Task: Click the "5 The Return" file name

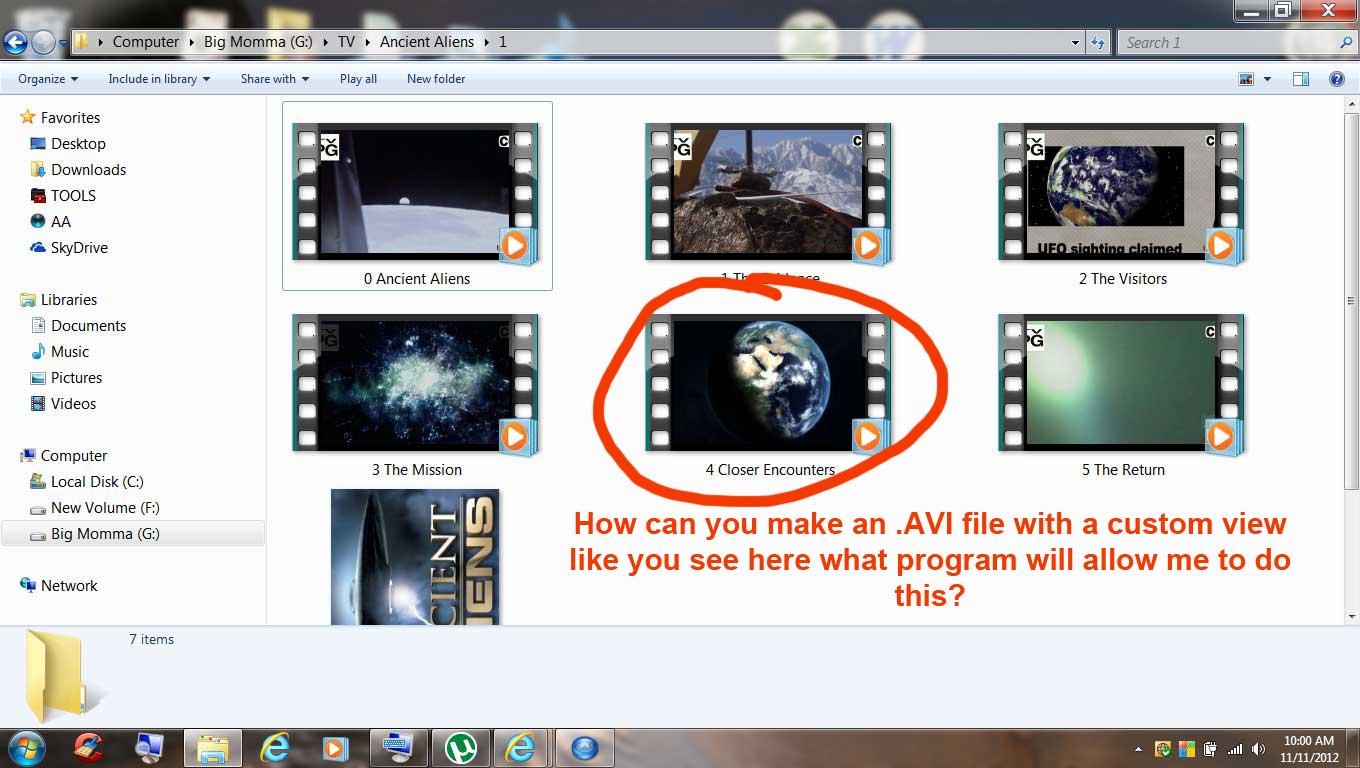Action: click(x=1123, y=470)
